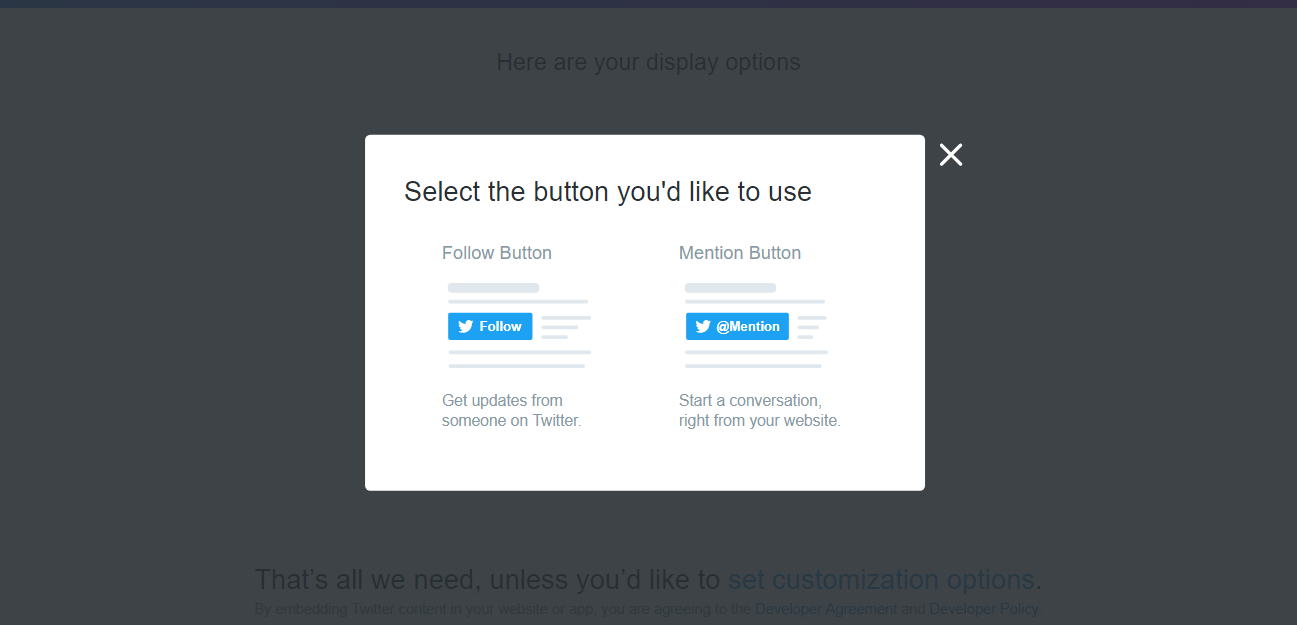Image resolution: width=1297 pixels, height=625 pixels.
Task: Close the button selection dialog
Action: (x=951, y=155)
